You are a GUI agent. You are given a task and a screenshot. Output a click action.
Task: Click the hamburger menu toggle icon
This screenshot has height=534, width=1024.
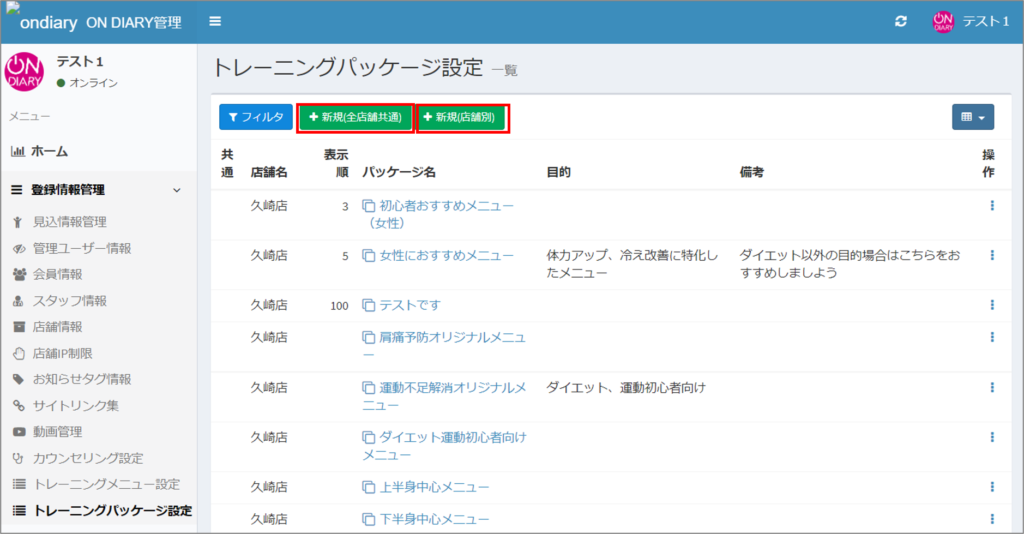[x=215, y=22]
